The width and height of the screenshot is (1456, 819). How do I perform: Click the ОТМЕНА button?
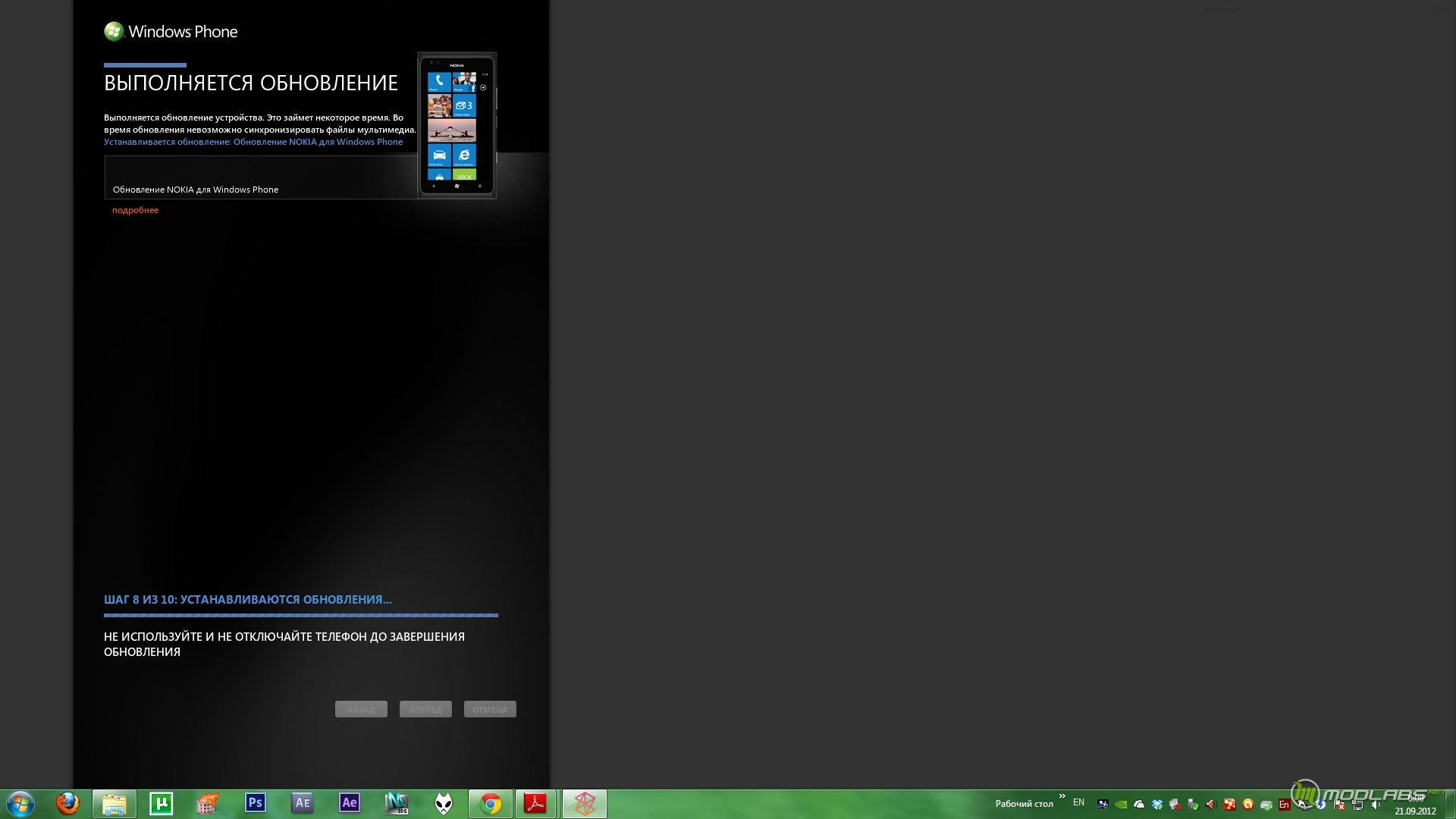tap(490, 709)
